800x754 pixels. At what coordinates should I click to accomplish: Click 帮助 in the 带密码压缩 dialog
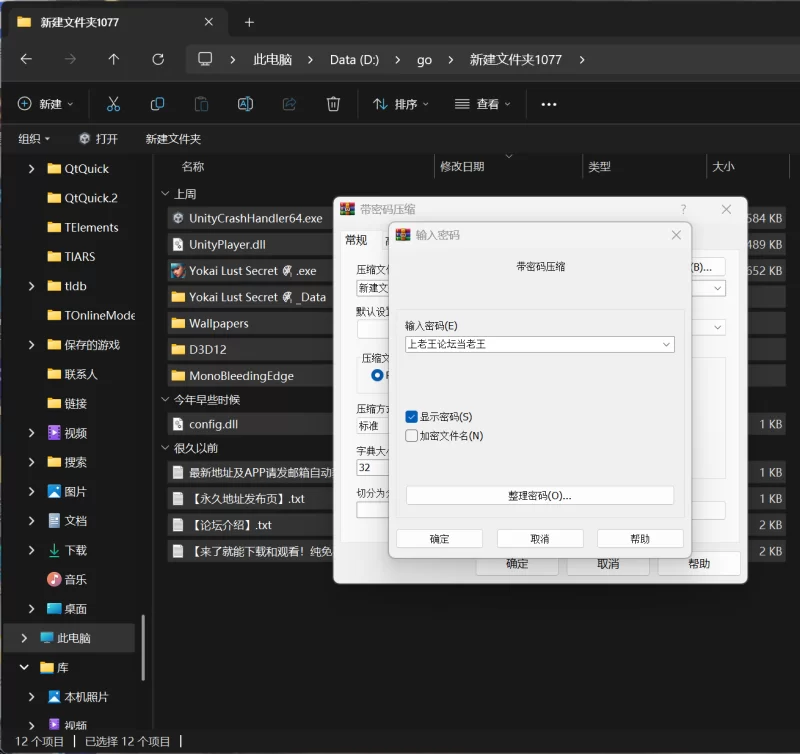tap(699, 563)
